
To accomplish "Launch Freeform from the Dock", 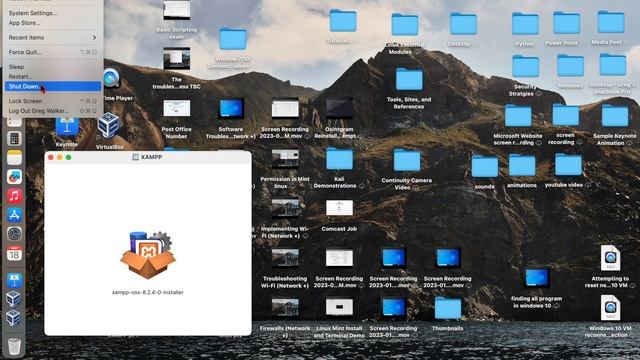I will point(14,177).
